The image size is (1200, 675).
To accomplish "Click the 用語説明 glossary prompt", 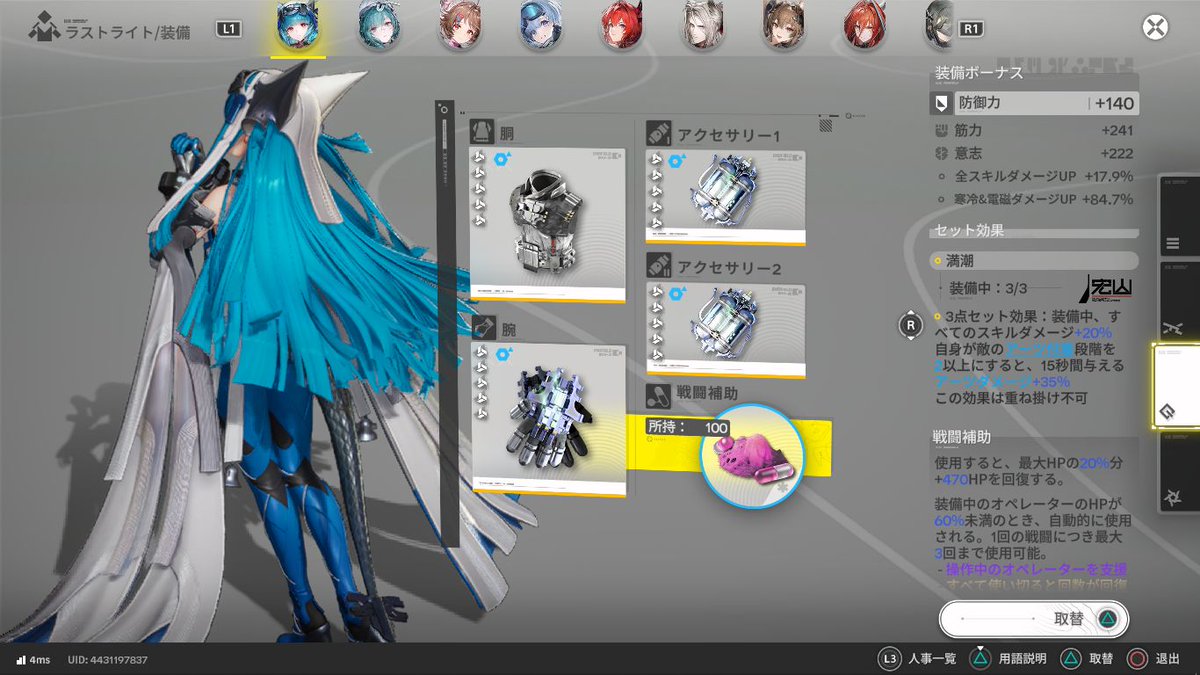I will pyautogui.click(x=1007, y=659).
